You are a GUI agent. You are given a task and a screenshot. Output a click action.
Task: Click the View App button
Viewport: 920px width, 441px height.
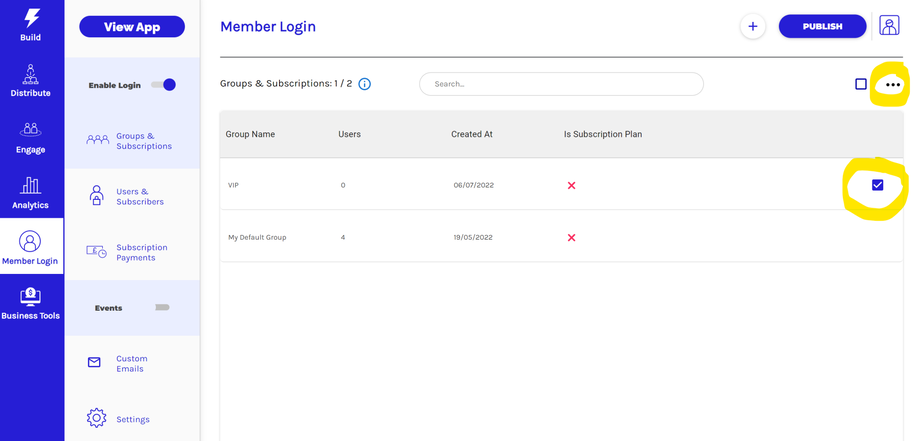click(x=132, y=27)
